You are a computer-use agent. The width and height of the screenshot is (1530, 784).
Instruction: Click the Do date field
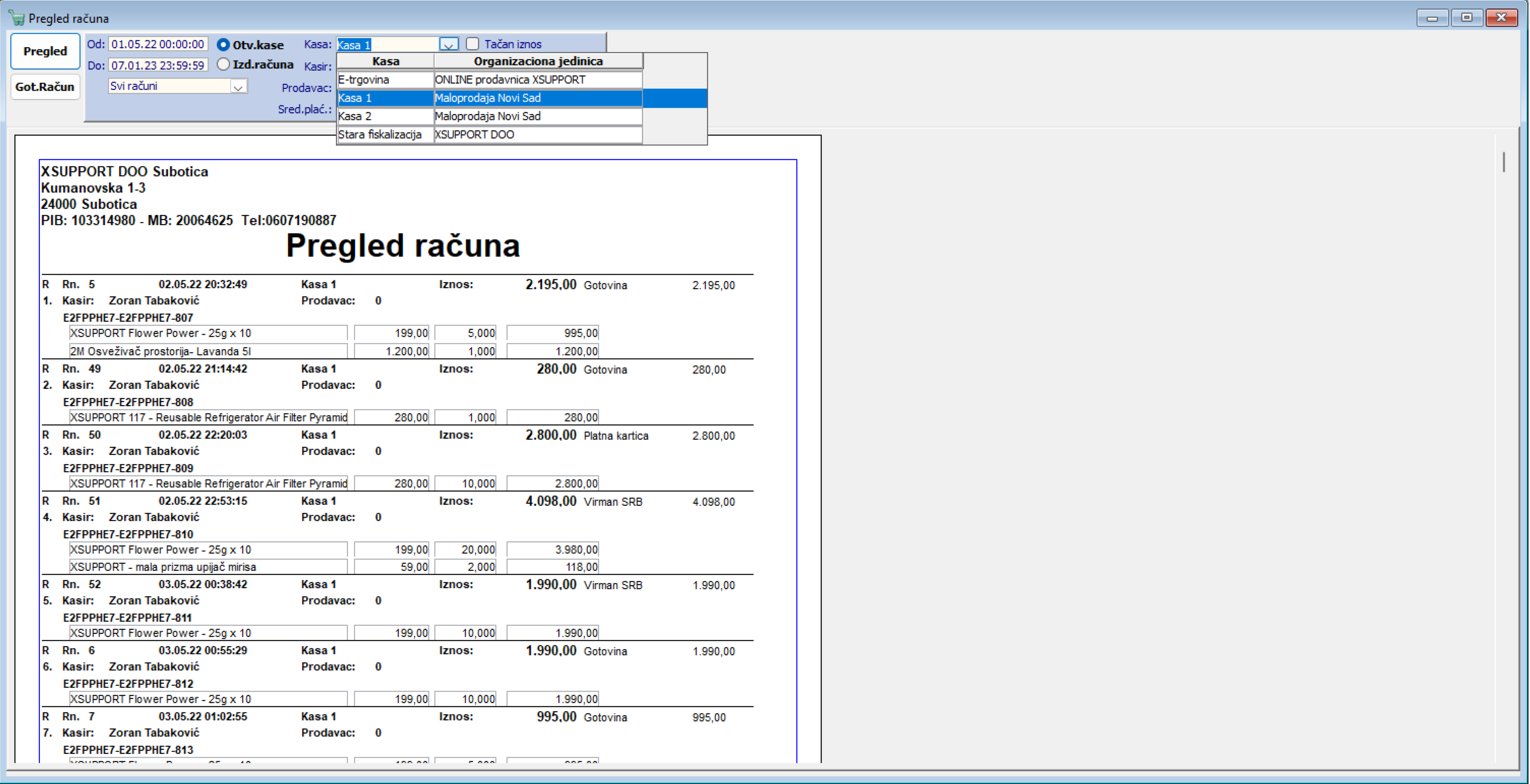[x=158, y=65]
